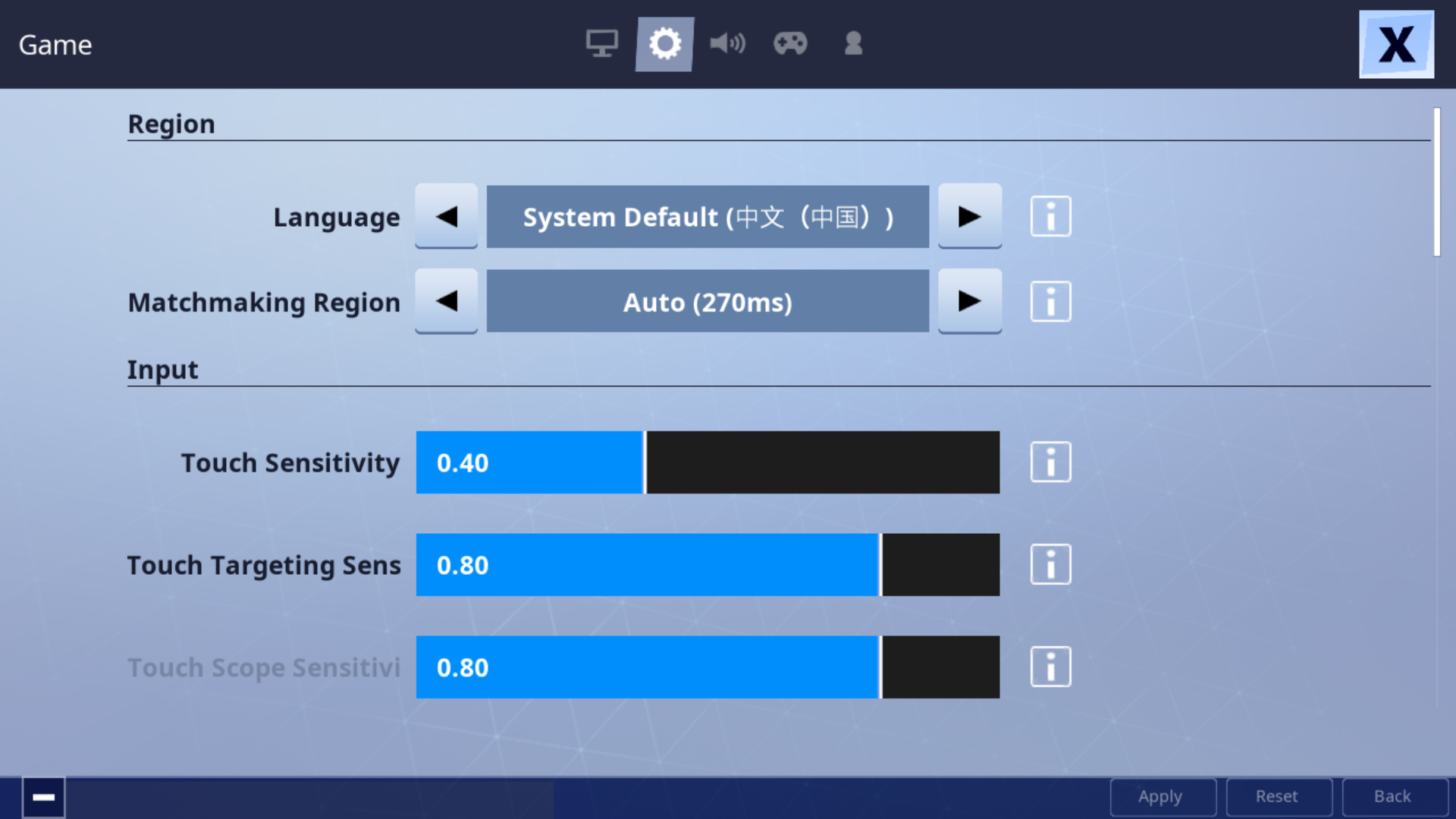
Task: Select previous Language option
Action: 446,216
